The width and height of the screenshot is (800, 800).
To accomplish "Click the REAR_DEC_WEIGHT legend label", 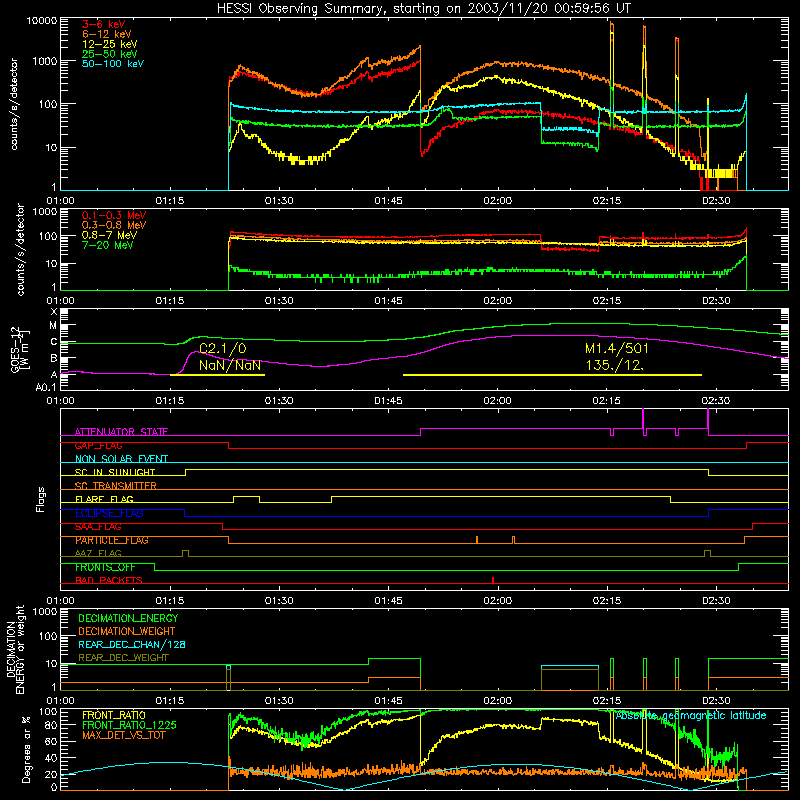I will [x=123, y=658].
